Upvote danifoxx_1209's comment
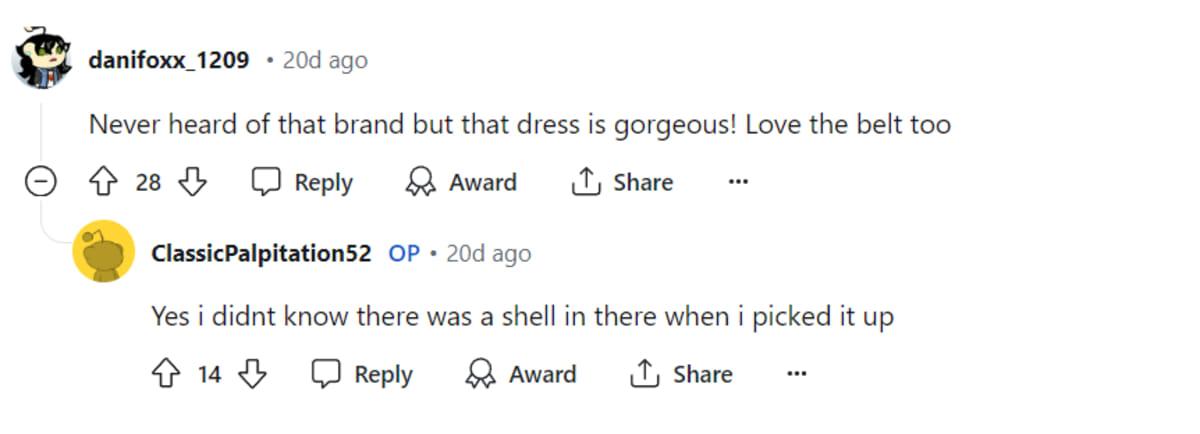Screen dimensions: 1200x434 (x=104, y=182)
